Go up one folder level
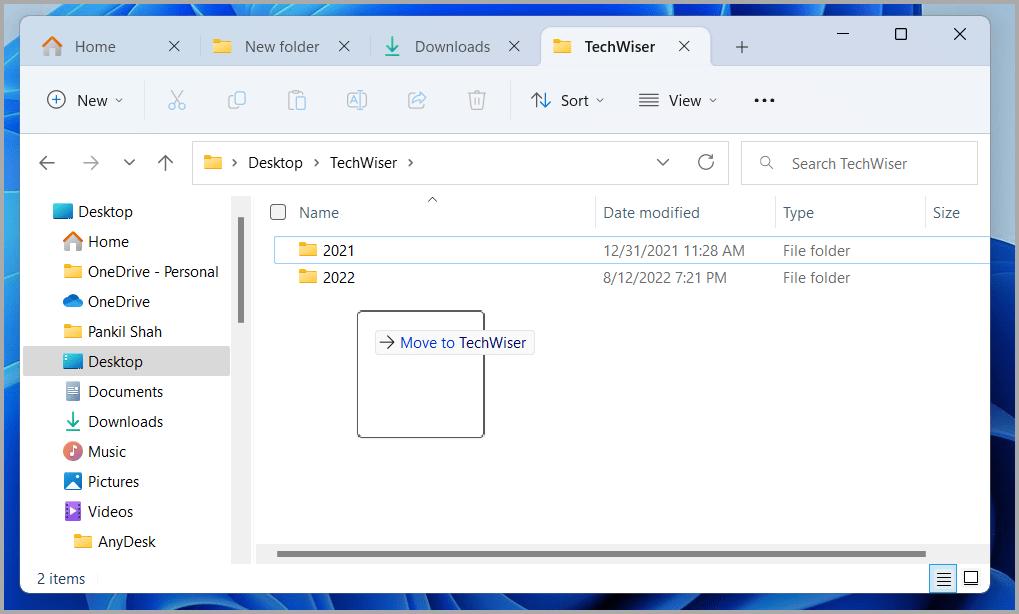Image resolution: width=1019 pixels, height=614 pixels. click(165, 162)
